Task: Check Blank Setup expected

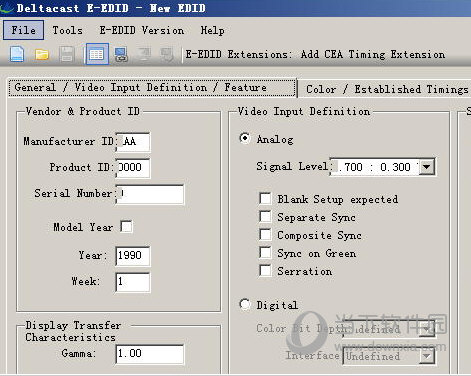Action: [265, 198]
